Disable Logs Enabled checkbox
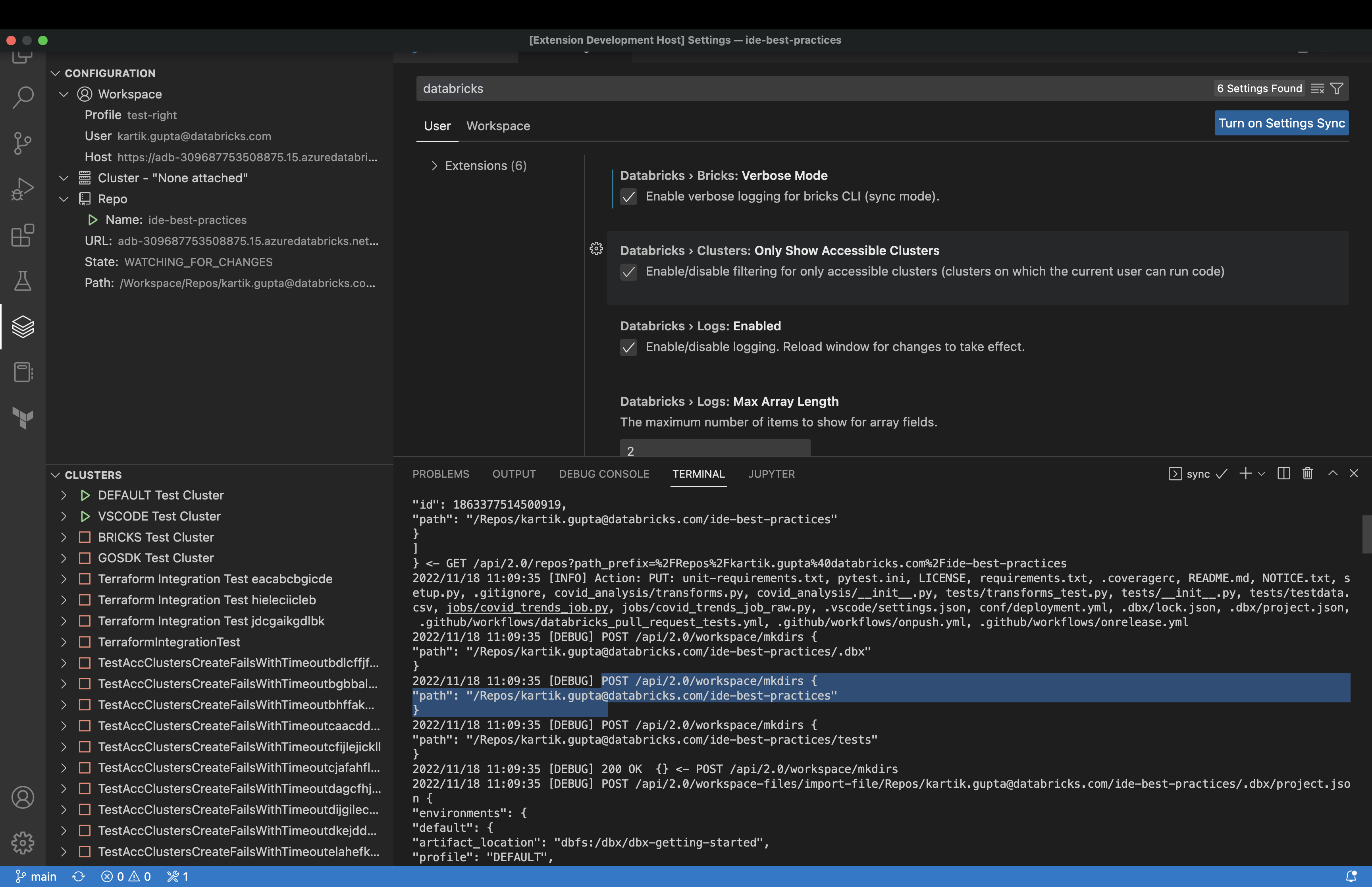The height and width of the screenshot is (887, 1372). tap(628, 347)
